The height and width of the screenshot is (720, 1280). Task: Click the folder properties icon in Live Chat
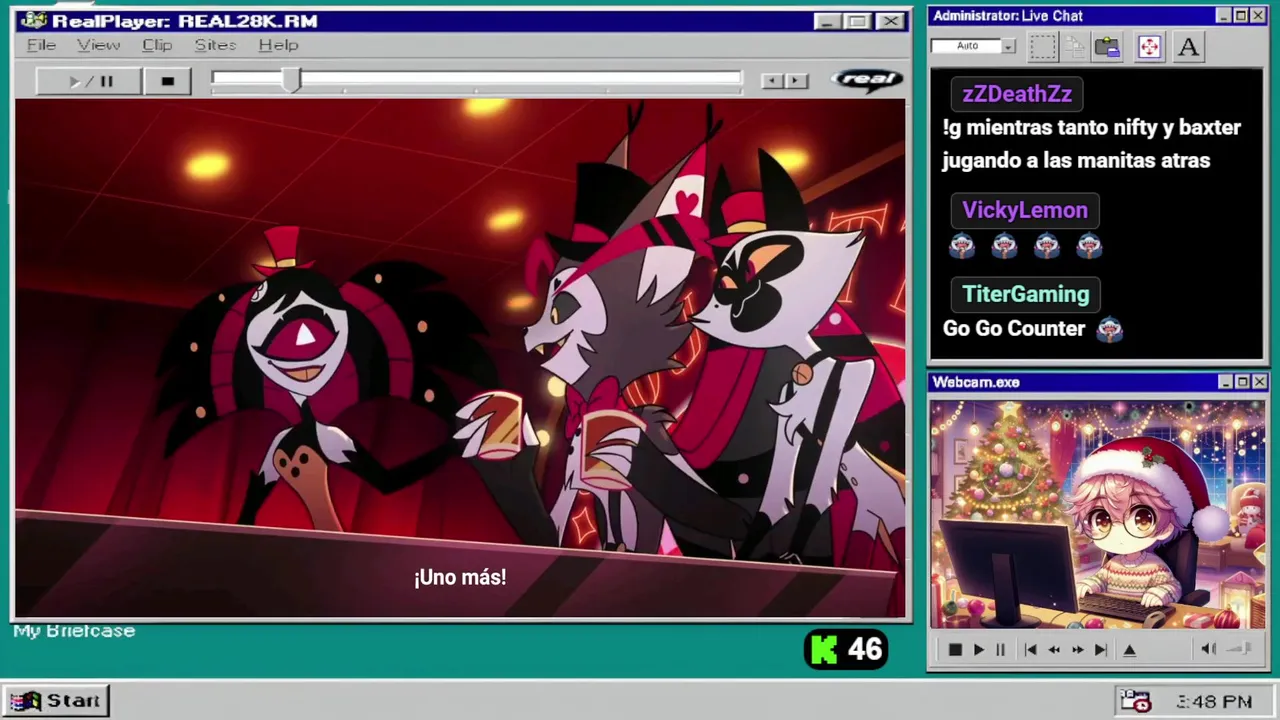[1107, 46]
